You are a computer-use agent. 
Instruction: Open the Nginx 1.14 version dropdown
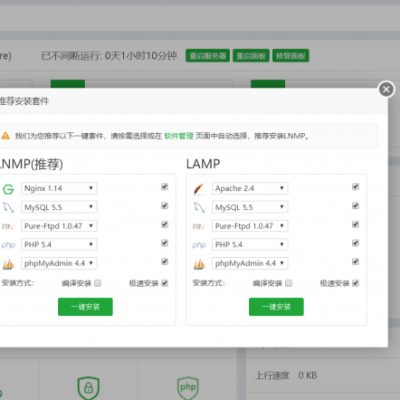click(59, 188)
